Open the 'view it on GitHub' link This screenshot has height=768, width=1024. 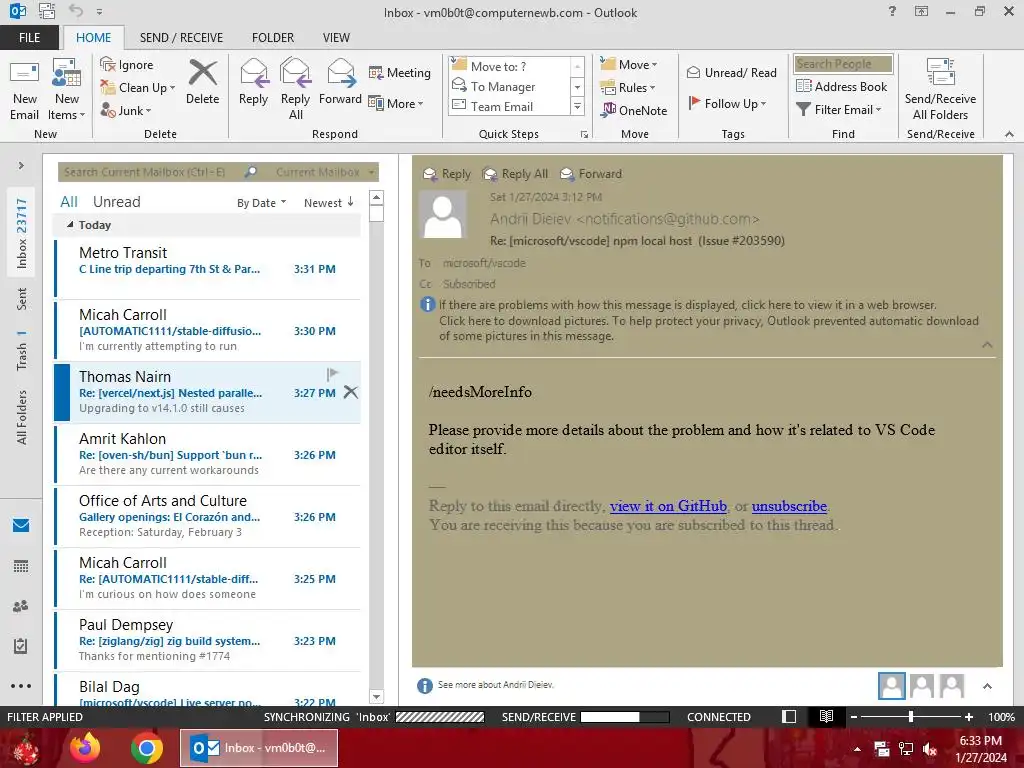click(668, 506)
